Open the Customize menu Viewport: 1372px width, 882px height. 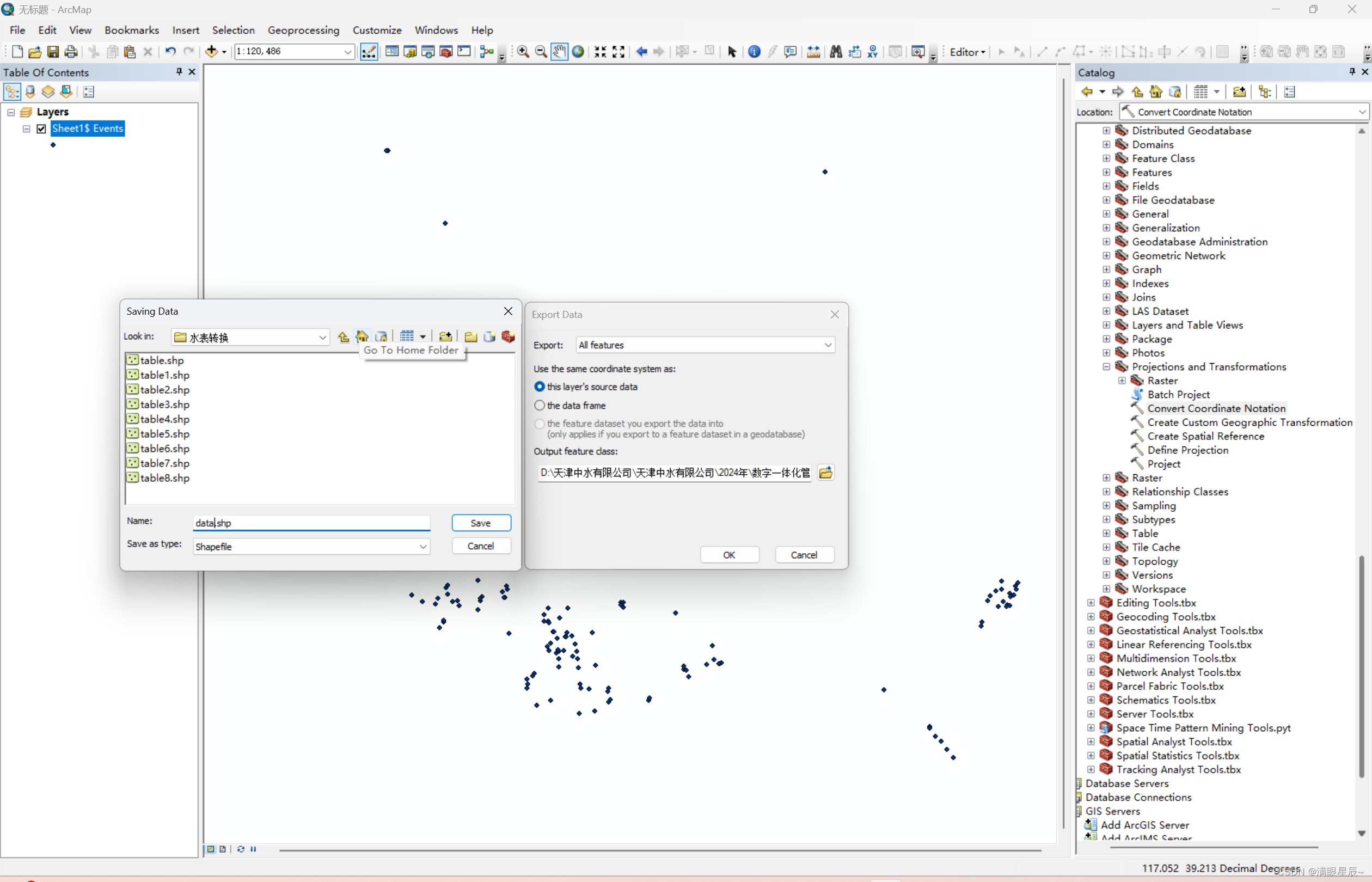tap(376, 30)
